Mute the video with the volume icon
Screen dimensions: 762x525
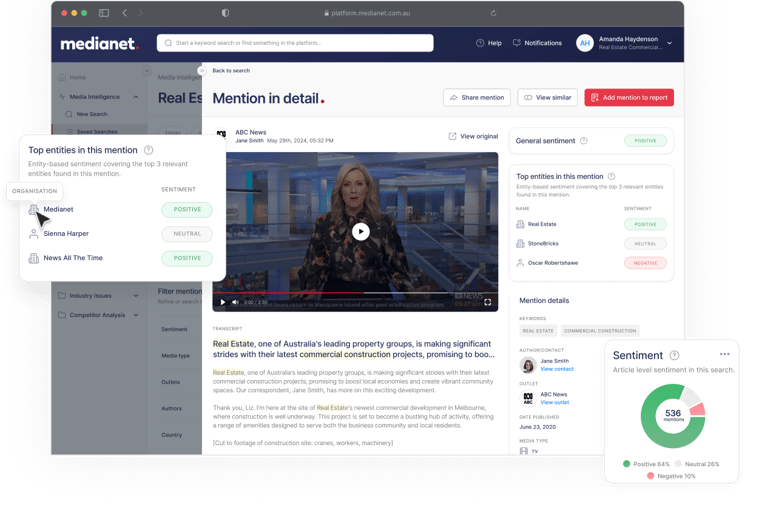[x=235, y=302]
